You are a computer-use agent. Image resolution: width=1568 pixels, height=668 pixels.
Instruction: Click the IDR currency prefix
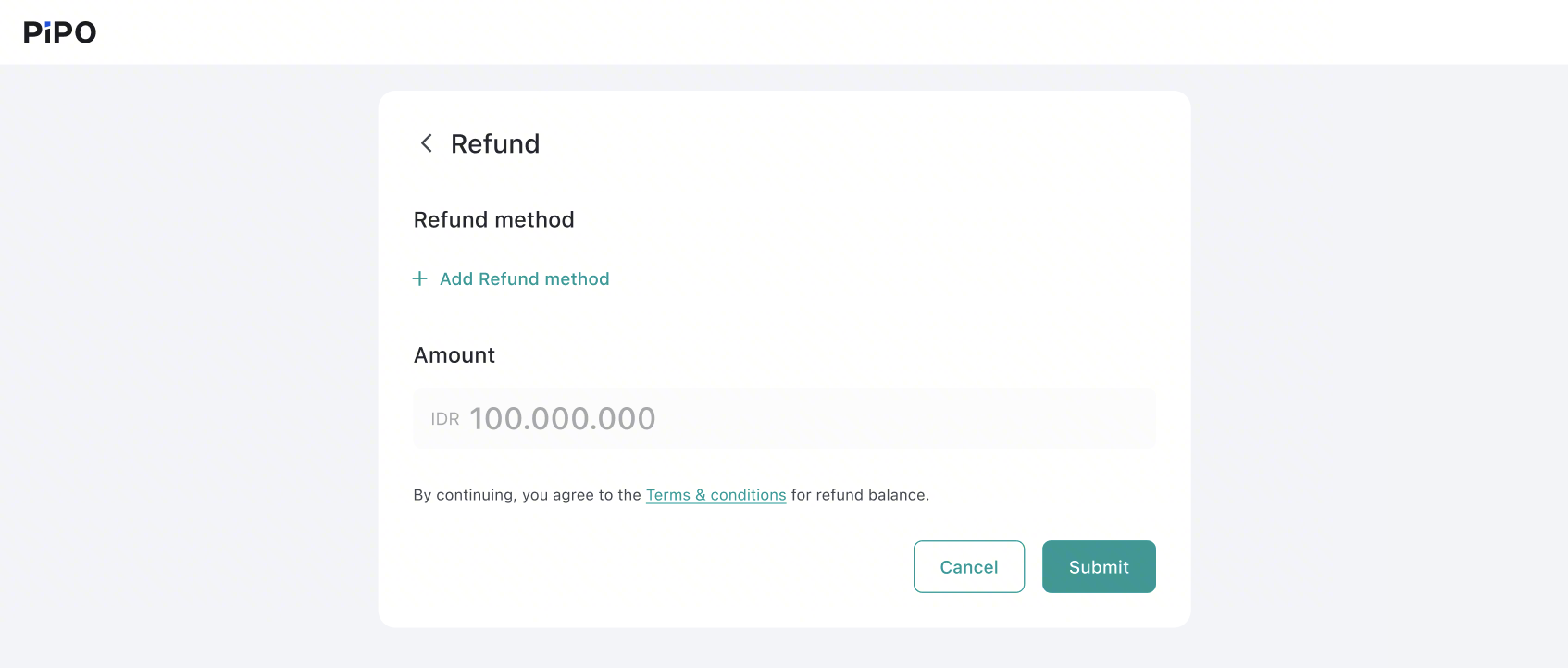[445, 419]
